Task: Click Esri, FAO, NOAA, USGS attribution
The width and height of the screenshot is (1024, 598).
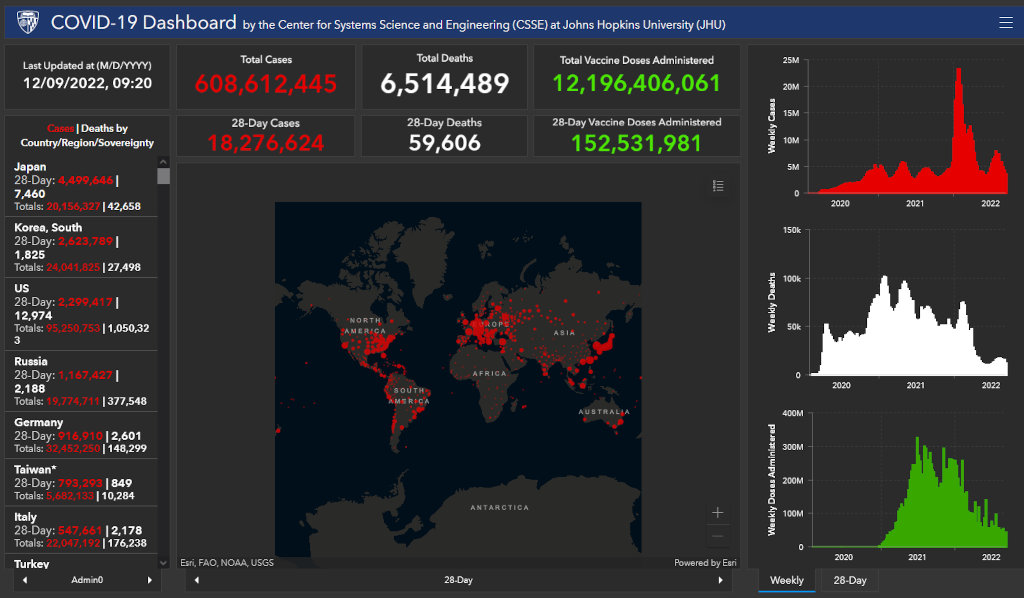Action: click(227, 562)
